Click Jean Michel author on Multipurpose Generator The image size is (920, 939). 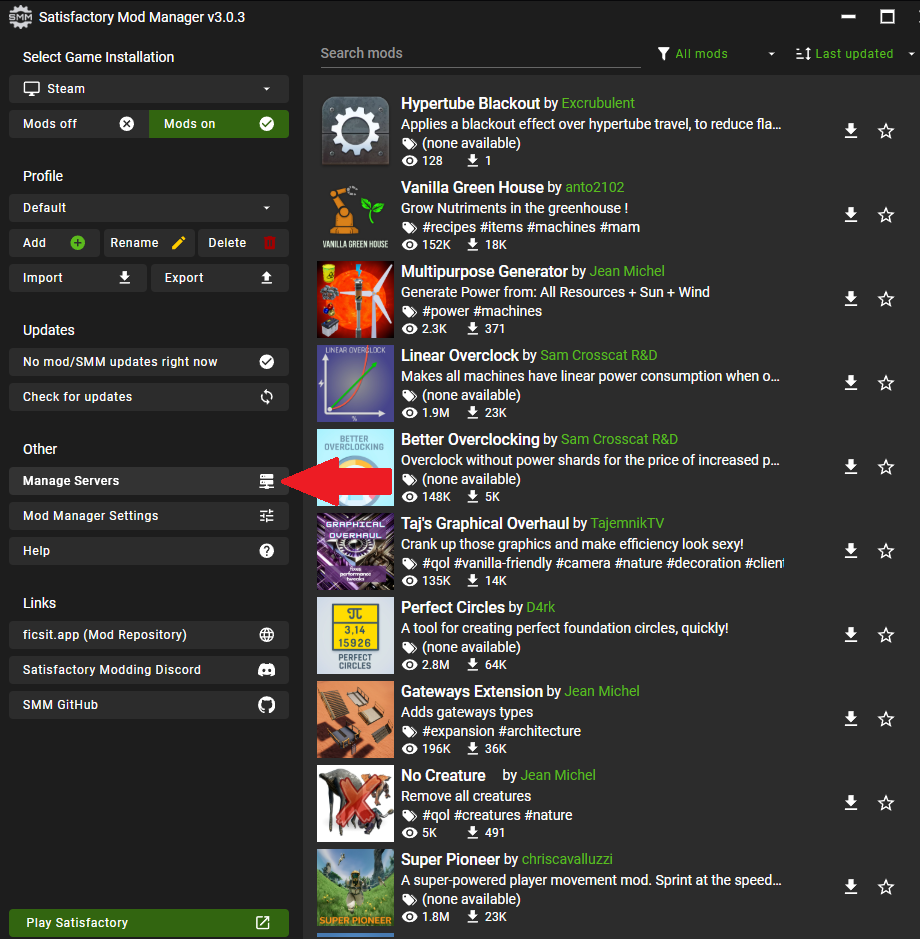627,271
